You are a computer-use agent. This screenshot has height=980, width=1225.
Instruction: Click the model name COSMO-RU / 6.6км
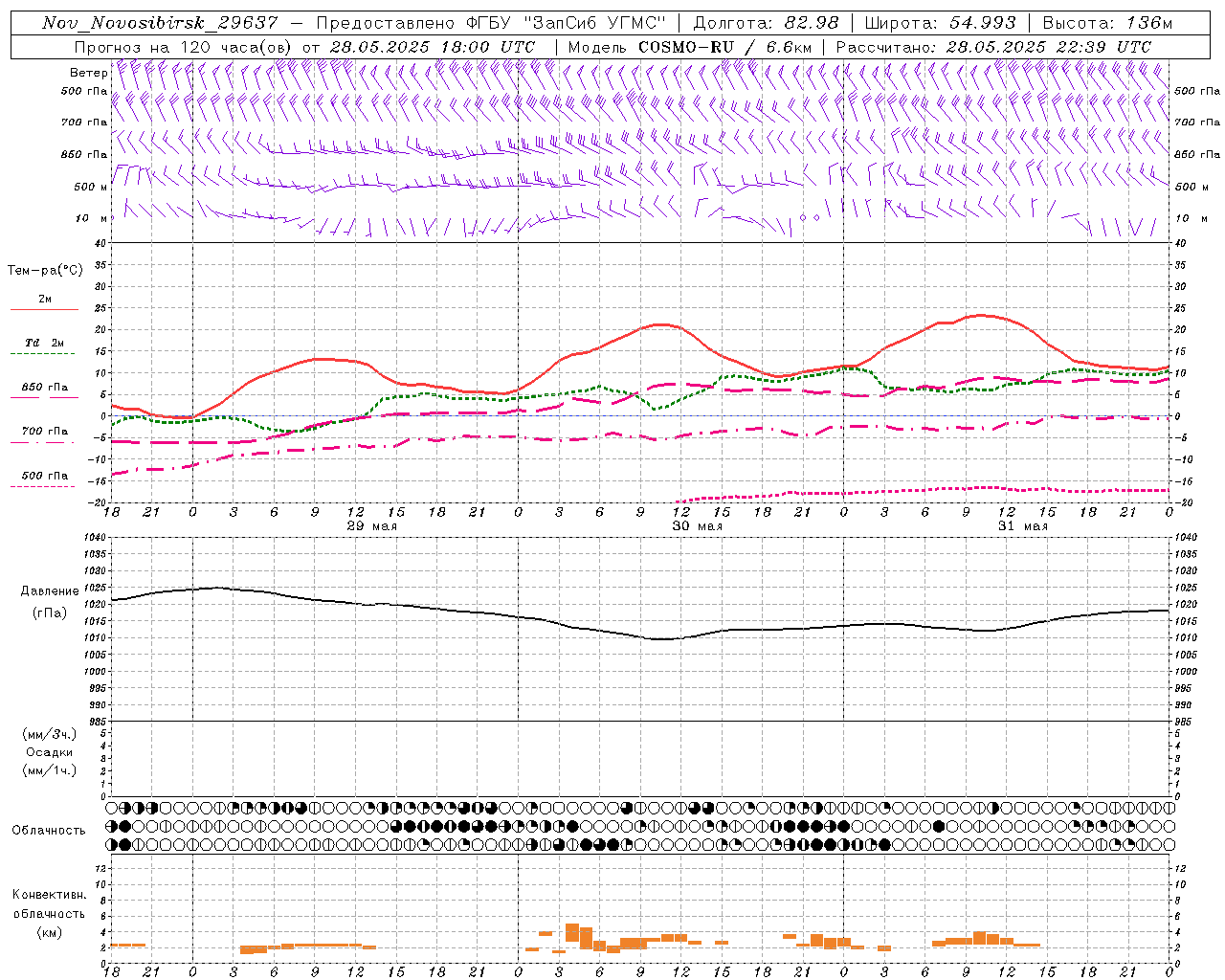(725, 46)
